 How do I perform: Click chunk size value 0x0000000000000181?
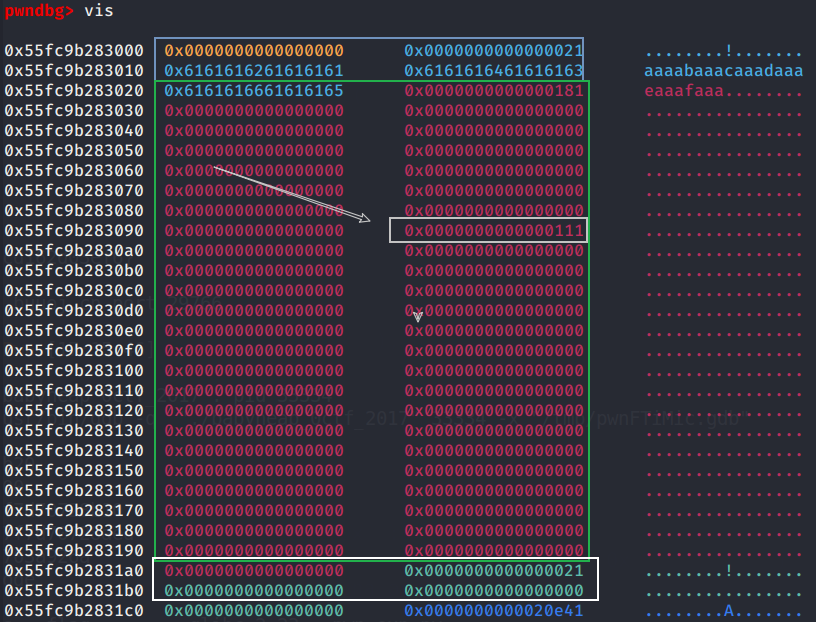coord(494,91)
